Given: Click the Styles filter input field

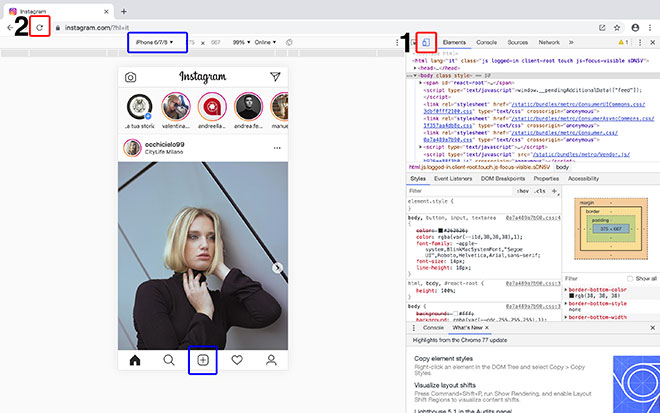Looking at the screenshot, I should [x=460, y=190].
